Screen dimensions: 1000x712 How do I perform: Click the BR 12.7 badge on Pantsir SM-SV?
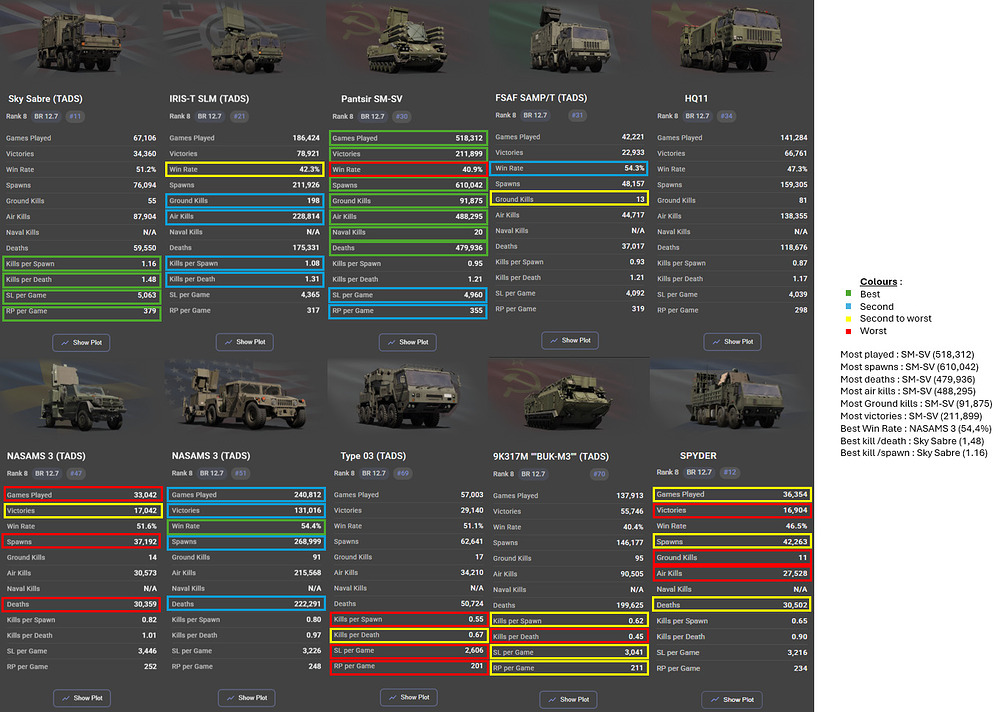[x=372, y=116]
